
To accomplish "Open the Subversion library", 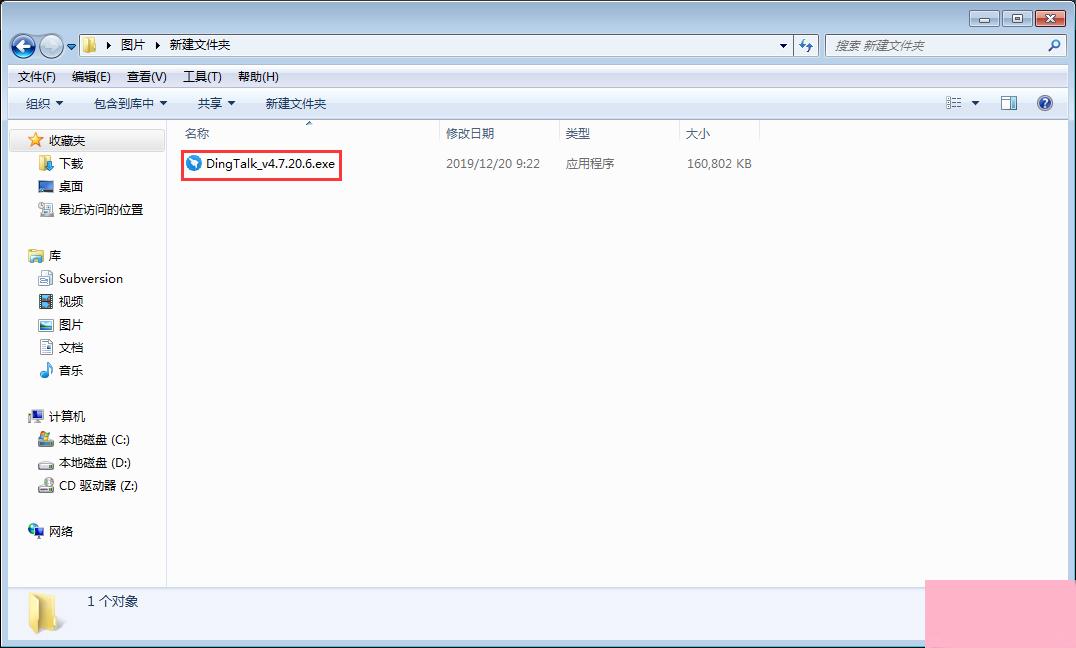I will 91,279.
